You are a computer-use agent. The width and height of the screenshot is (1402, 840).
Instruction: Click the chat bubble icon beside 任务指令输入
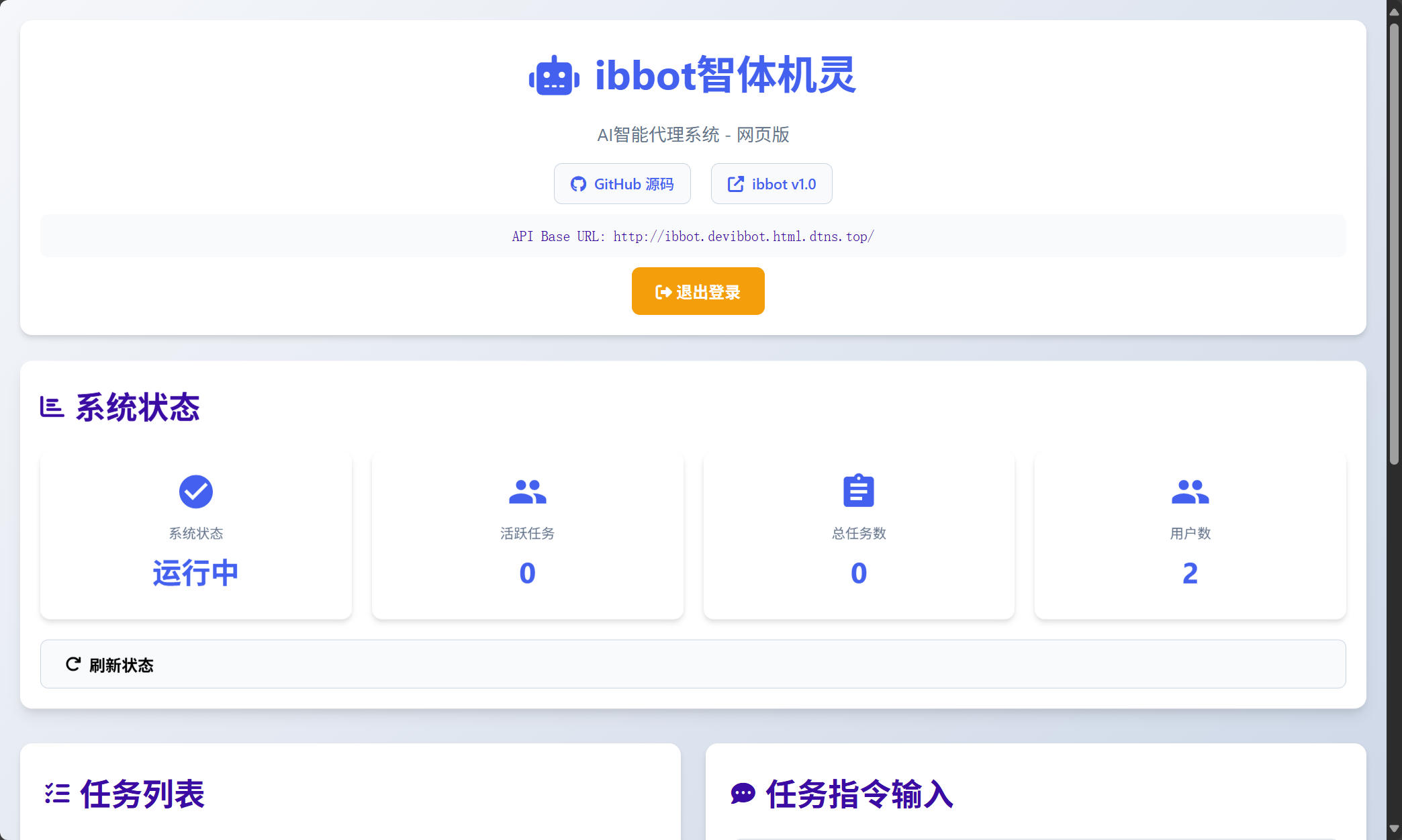click(743, 794)
